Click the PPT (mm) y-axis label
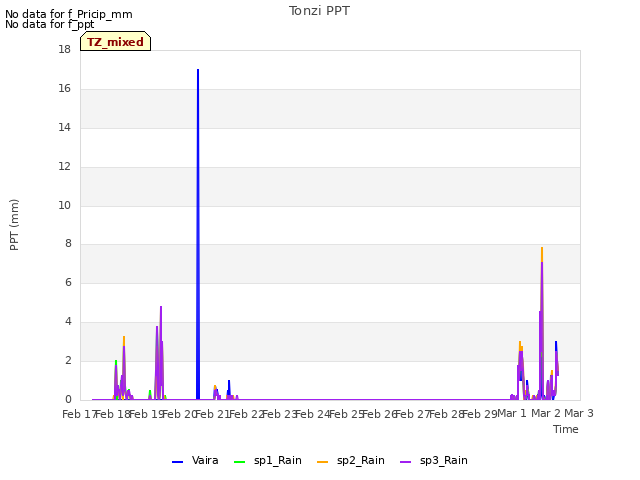The image size is (640, 480). [14, 225]
